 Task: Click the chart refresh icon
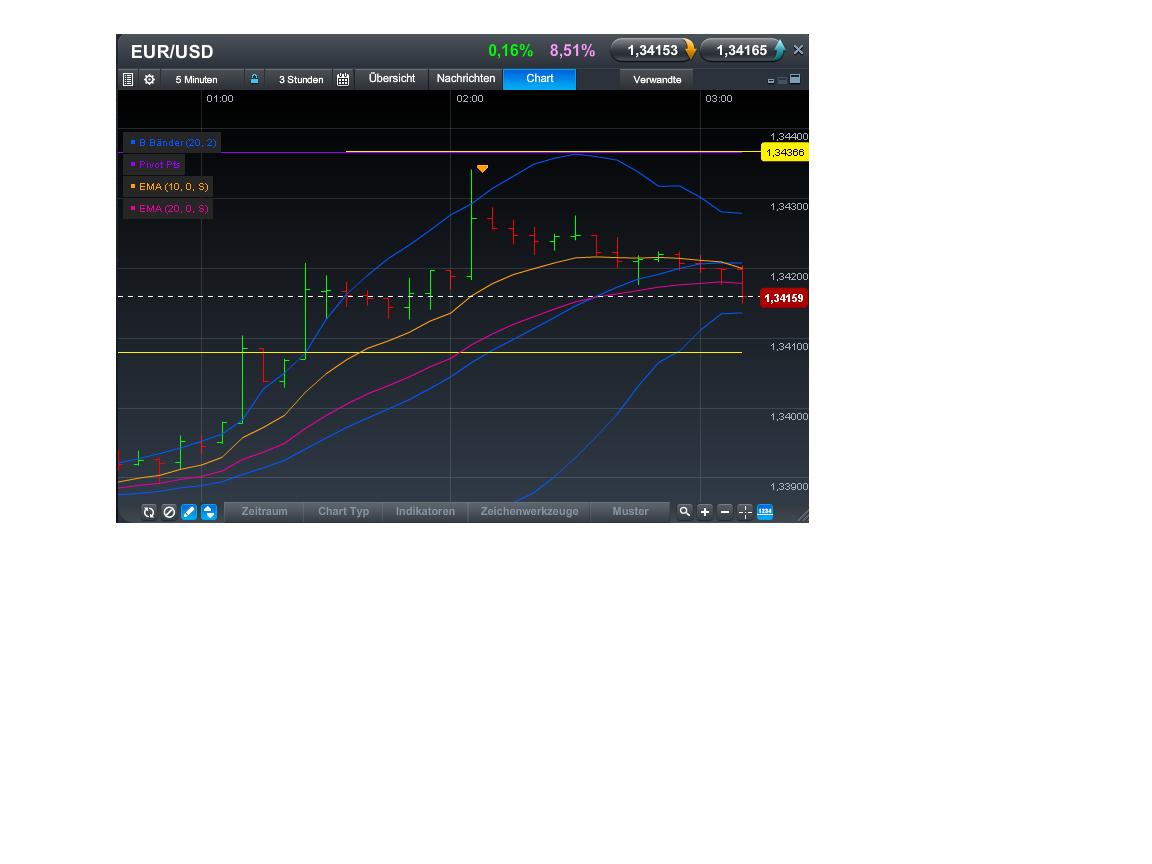pos(149,512)
